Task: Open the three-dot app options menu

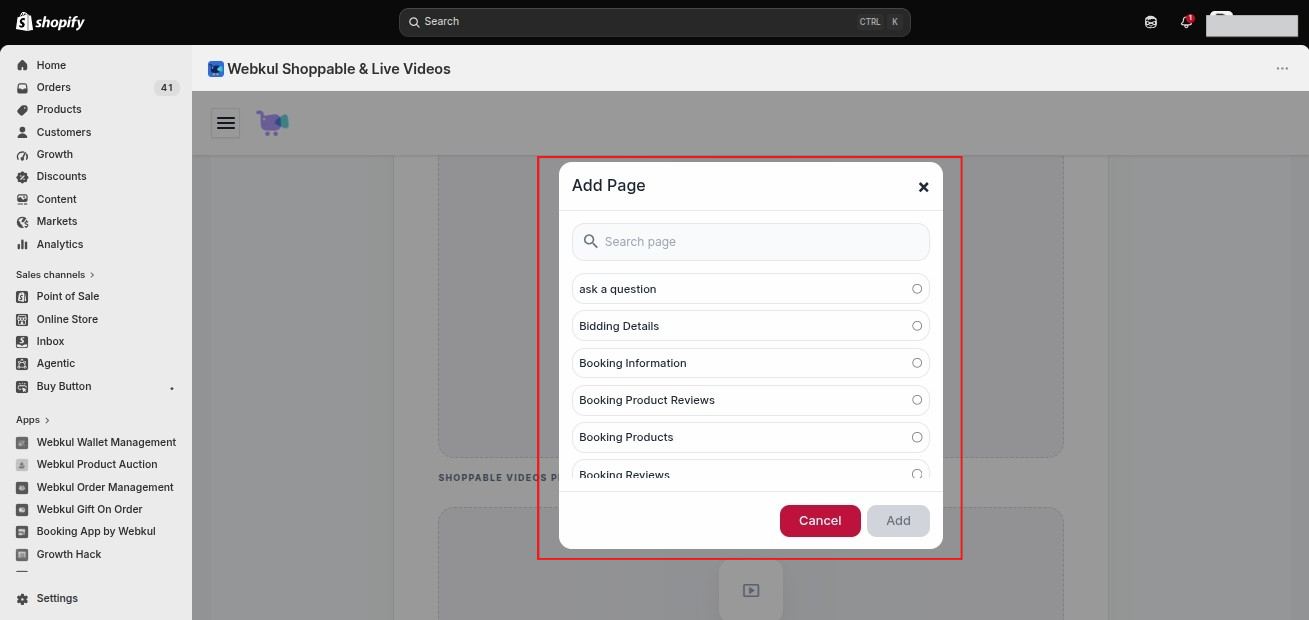Action: pos(1282,69)
